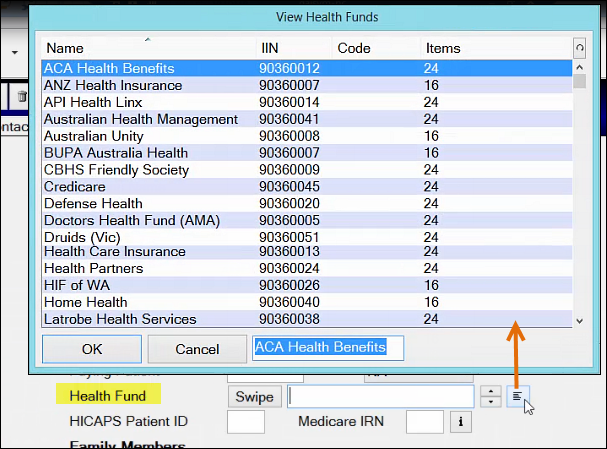Select Australian Health Management row
607x449 pixels.
pos(307,119)
